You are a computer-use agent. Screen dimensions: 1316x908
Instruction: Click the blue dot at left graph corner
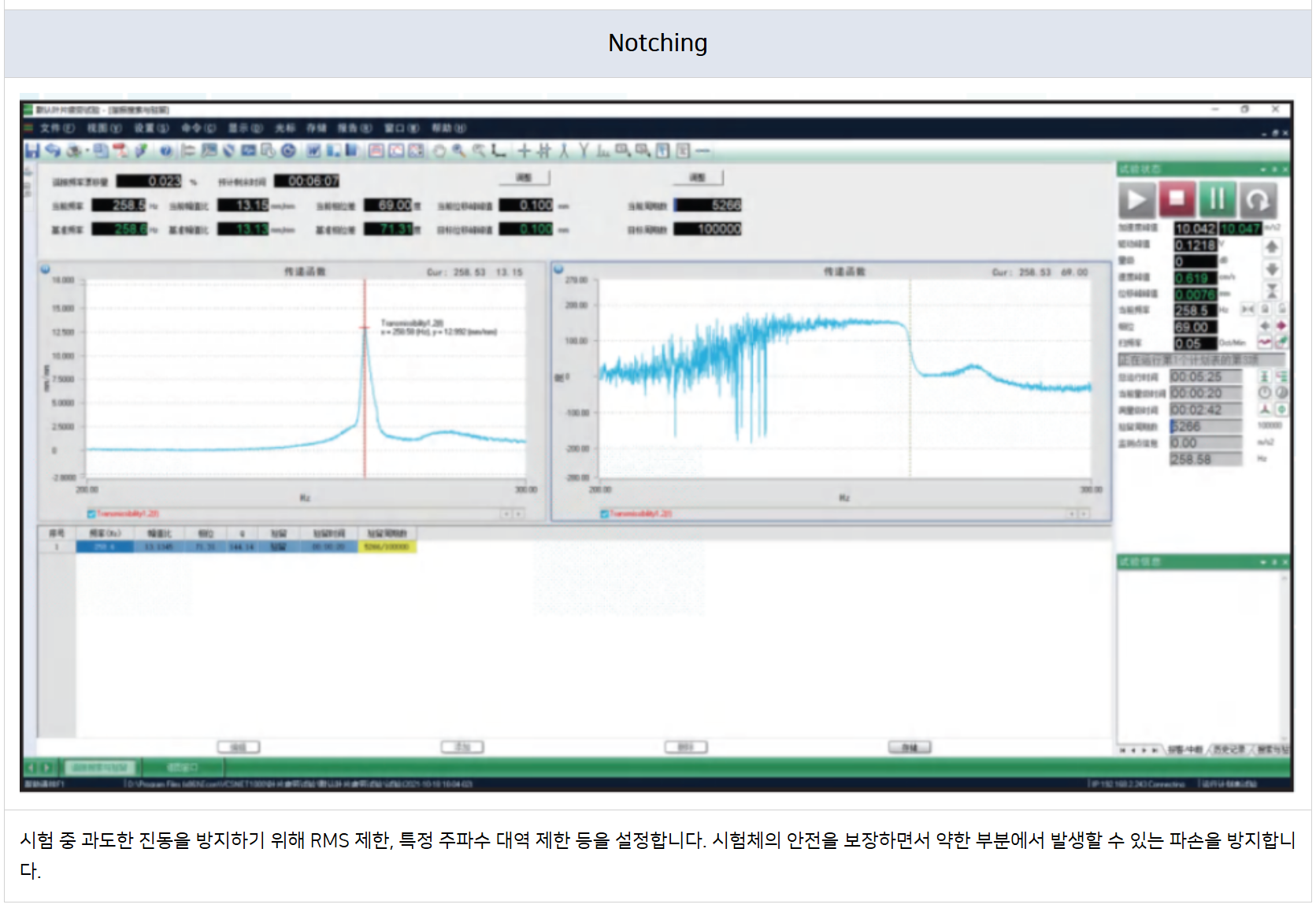click(45, 269)
